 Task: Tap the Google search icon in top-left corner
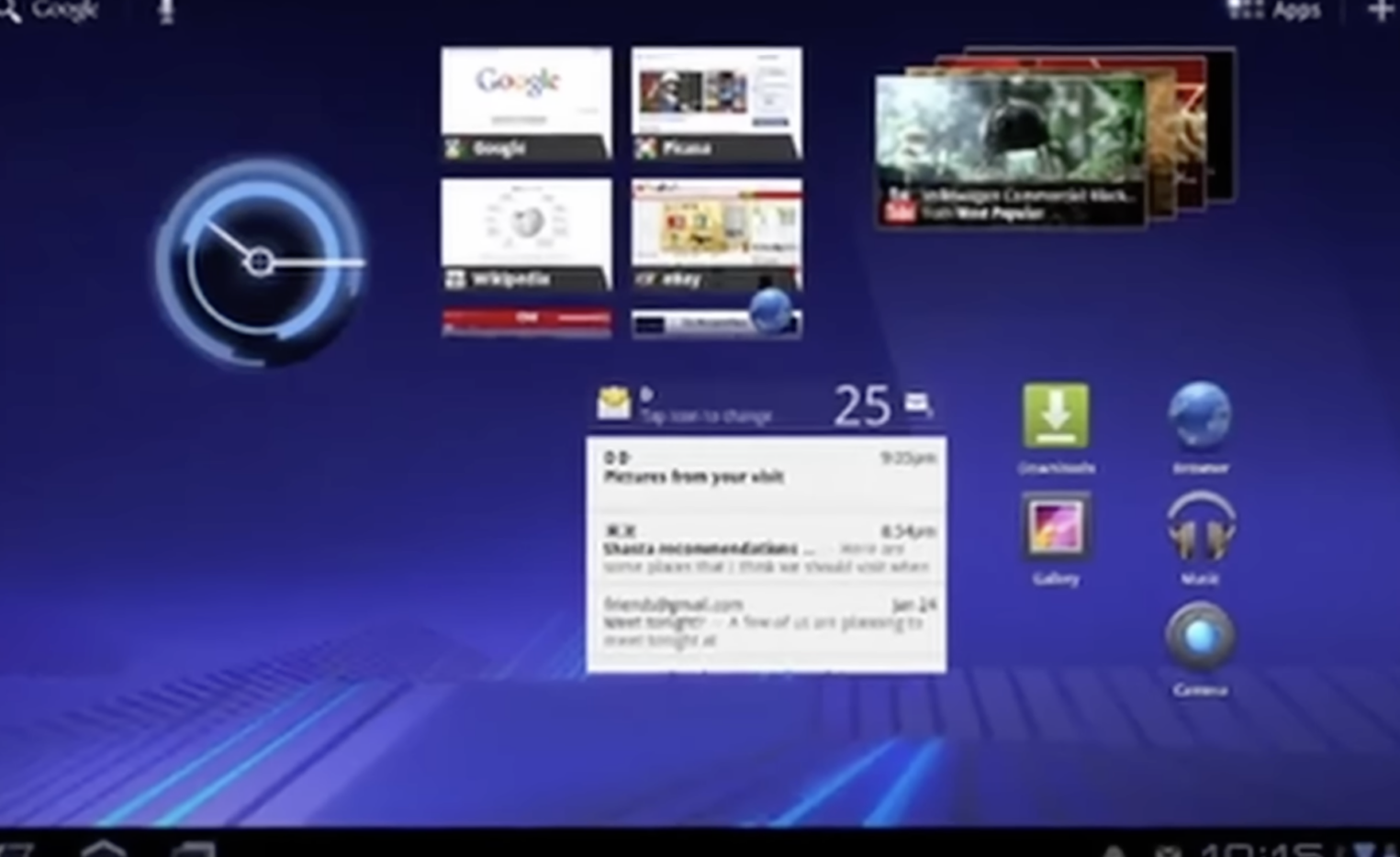[x=11, y=11]
